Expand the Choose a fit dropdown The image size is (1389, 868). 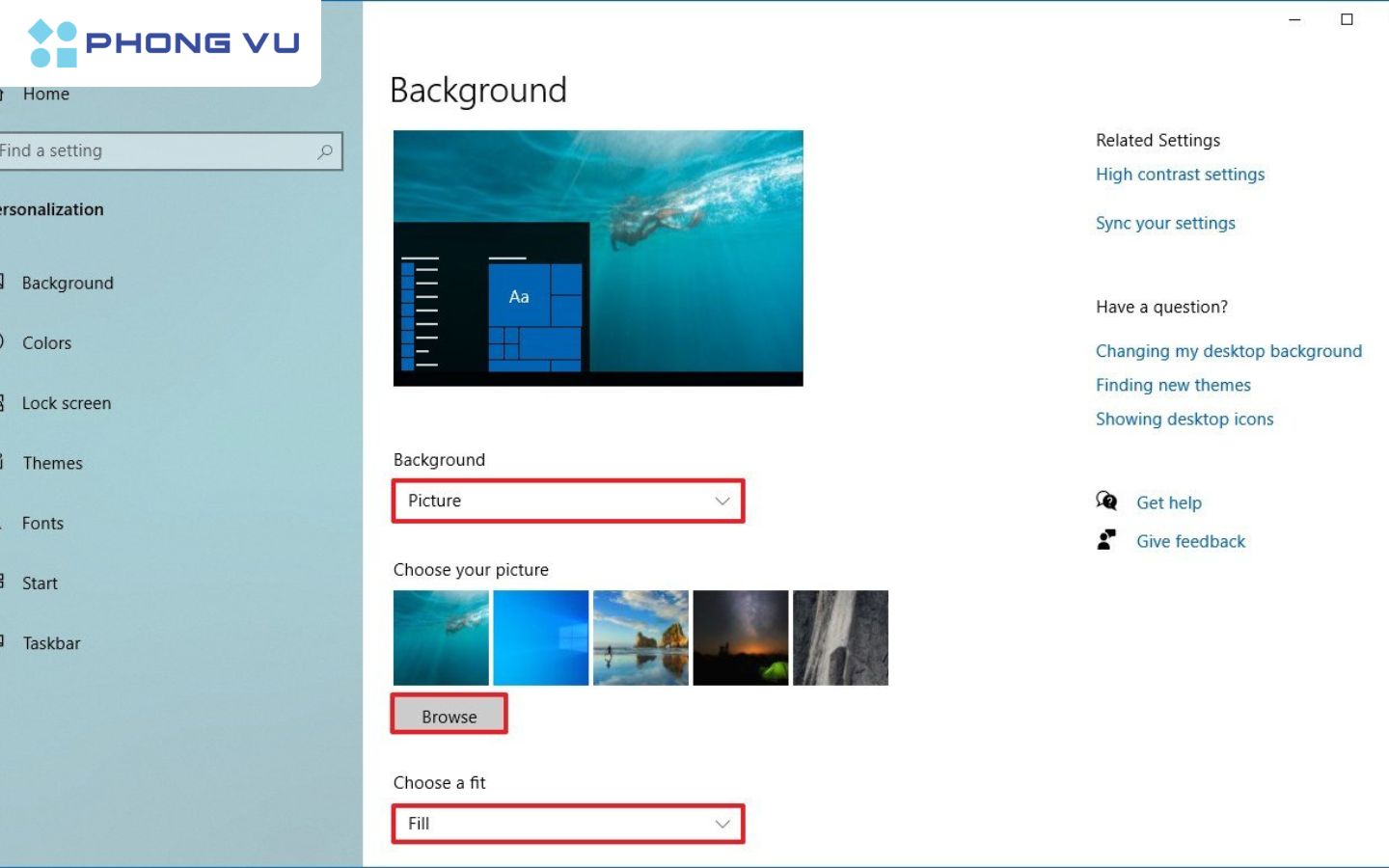tap(567, 824)
